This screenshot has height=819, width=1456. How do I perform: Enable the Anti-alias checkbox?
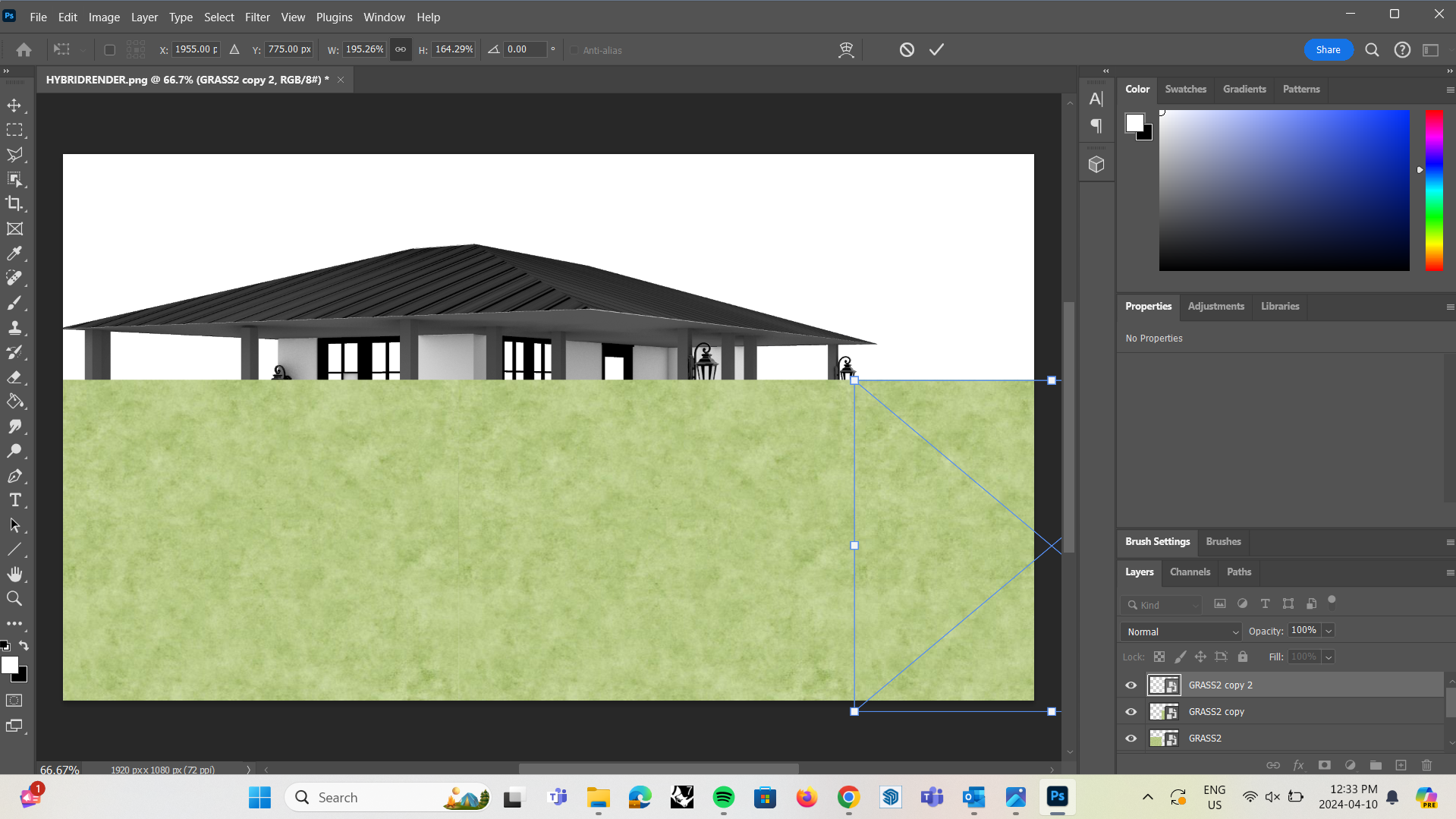[x=574, y=50]
